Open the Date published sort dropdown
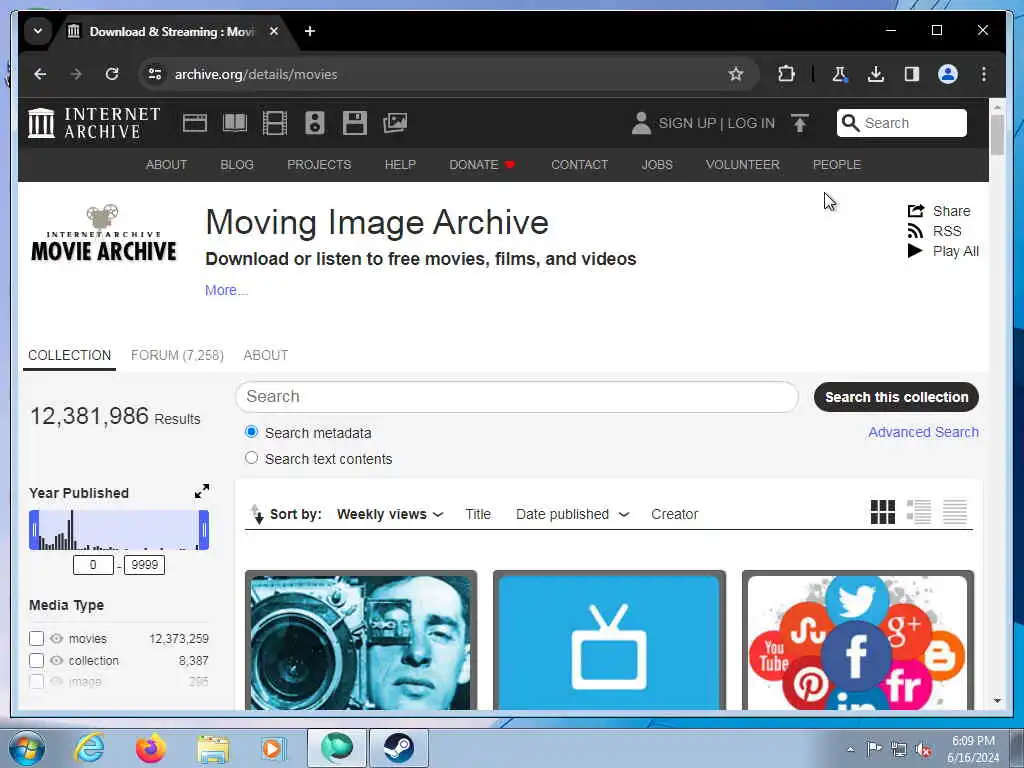Viewport: 1024px width, 768px height. point(572,514)
